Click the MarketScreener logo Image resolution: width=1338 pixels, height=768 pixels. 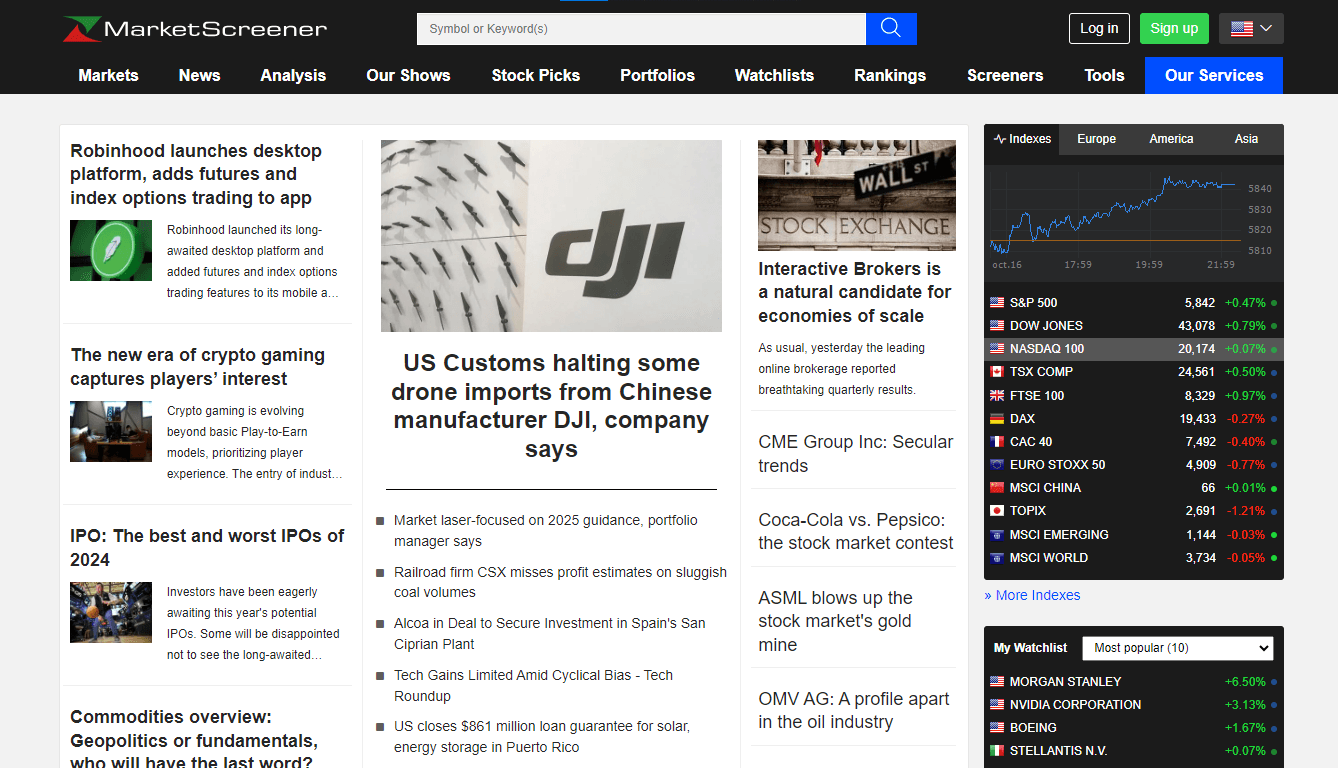tap(195, 29)
